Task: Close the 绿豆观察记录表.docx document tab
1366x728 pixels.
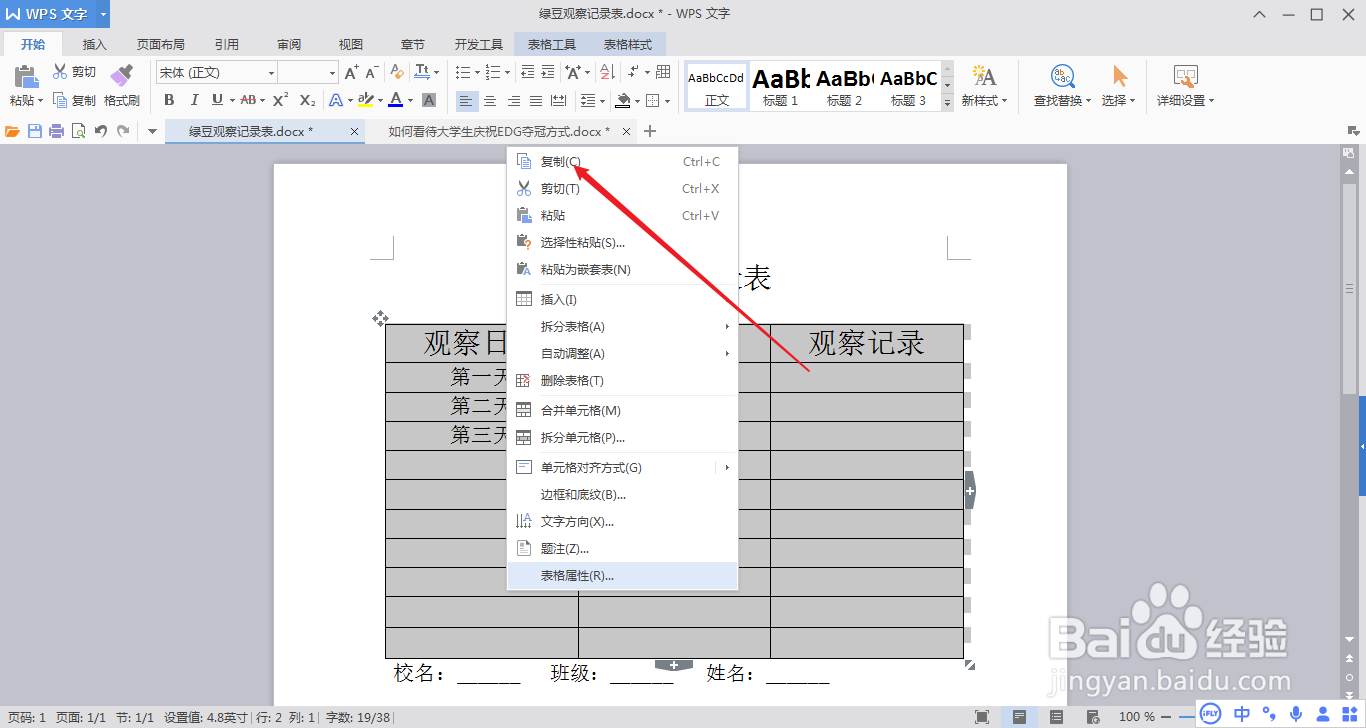Action: [354, 131]
